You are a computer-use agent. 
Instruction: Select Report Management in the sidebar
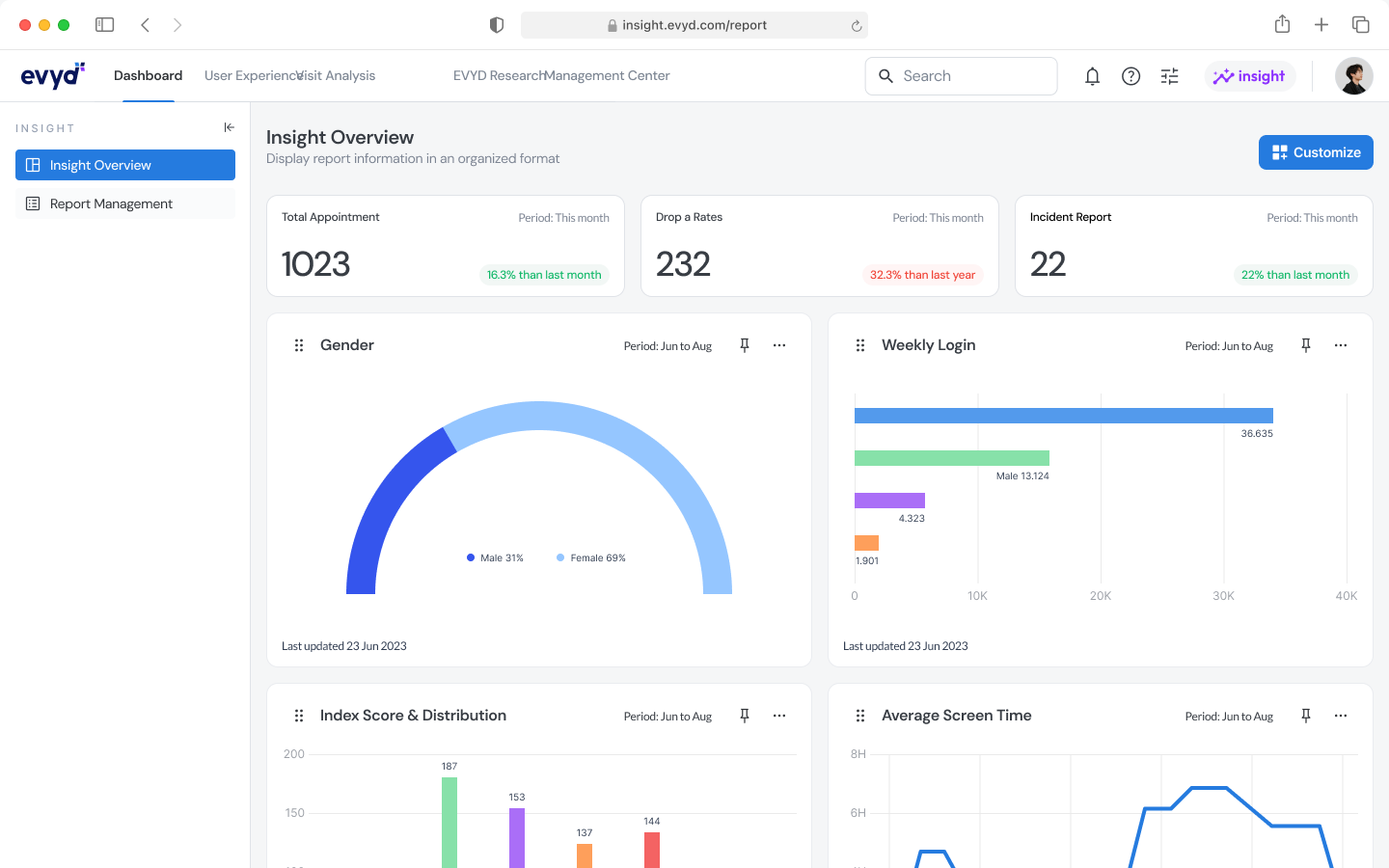pyautogui.click(x=111, y=203)
